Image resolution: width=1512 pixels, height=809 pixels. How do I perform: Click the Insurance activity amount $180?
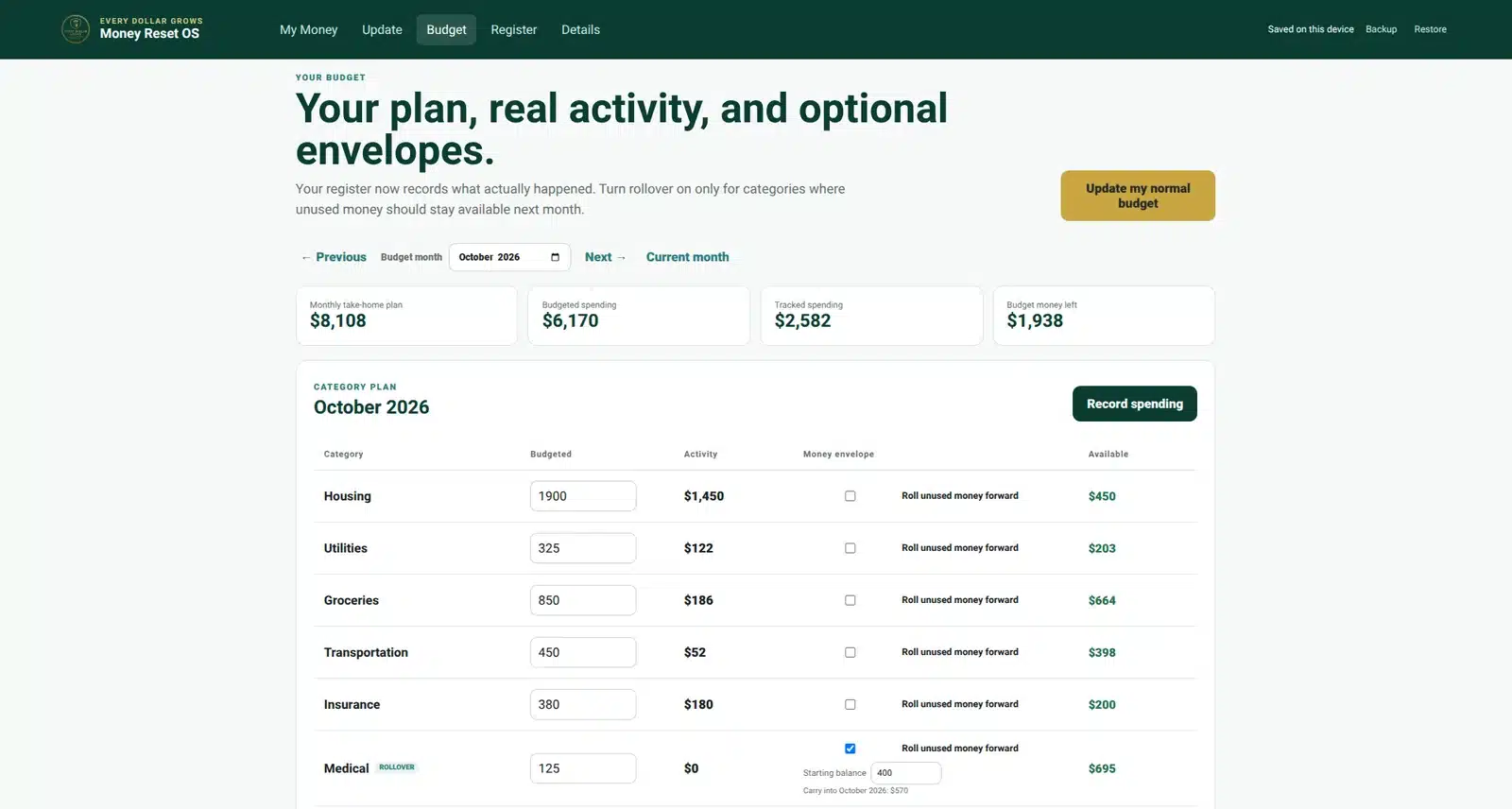click(698, 704)
